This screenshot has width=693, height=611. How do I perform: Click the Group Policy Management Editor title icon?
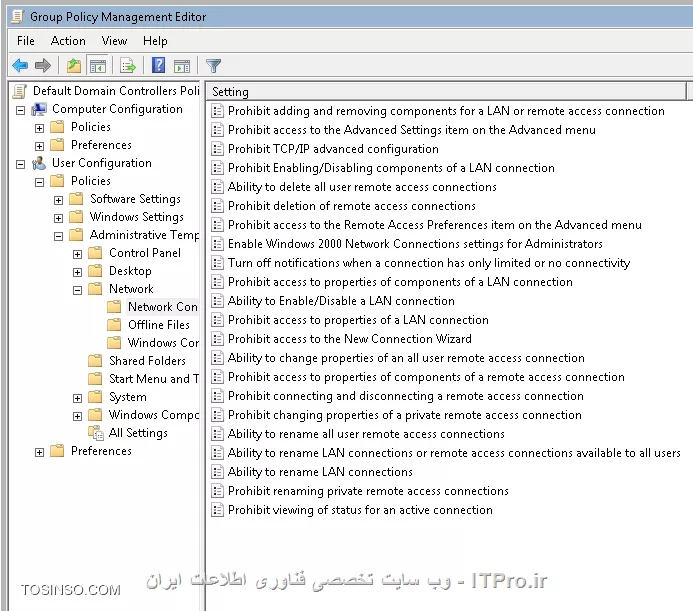click(18, 16)
